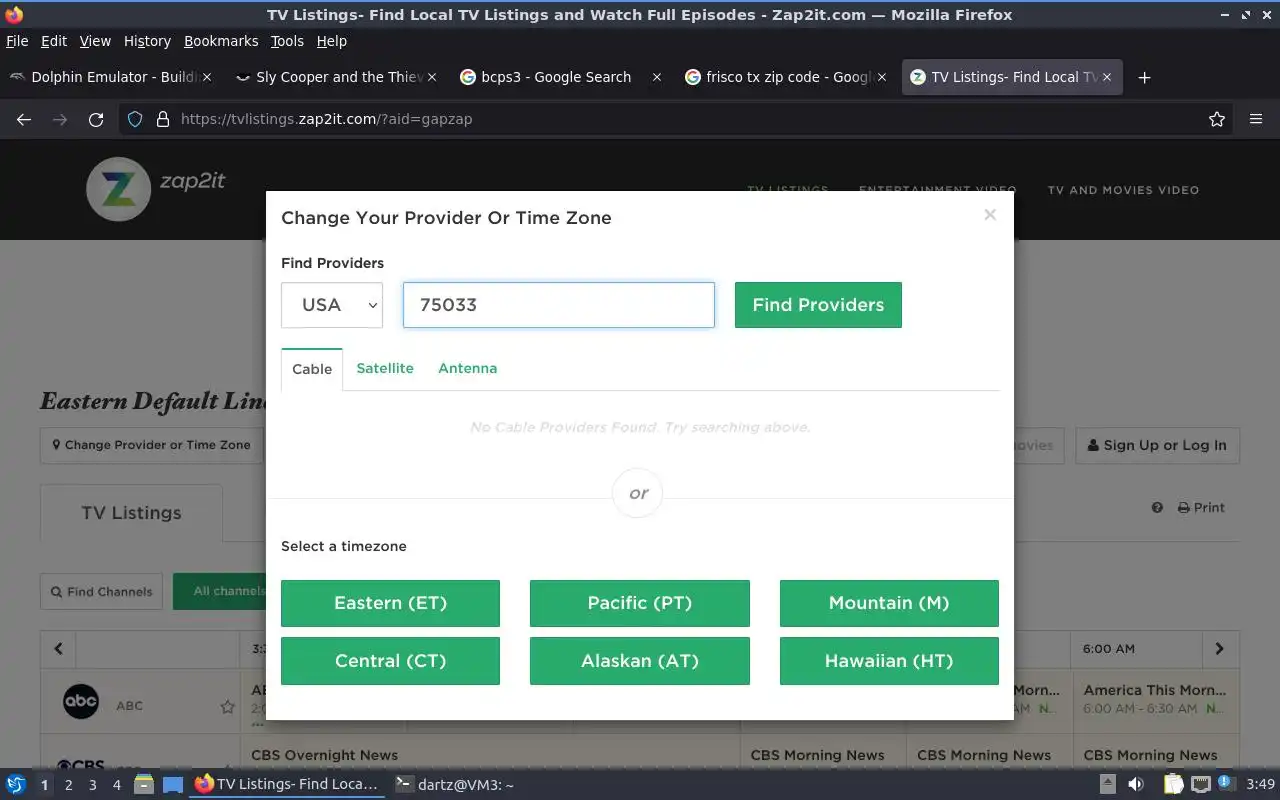Open the Help menu
This screenshot has width=1280, height=800.
pos(332,41)
